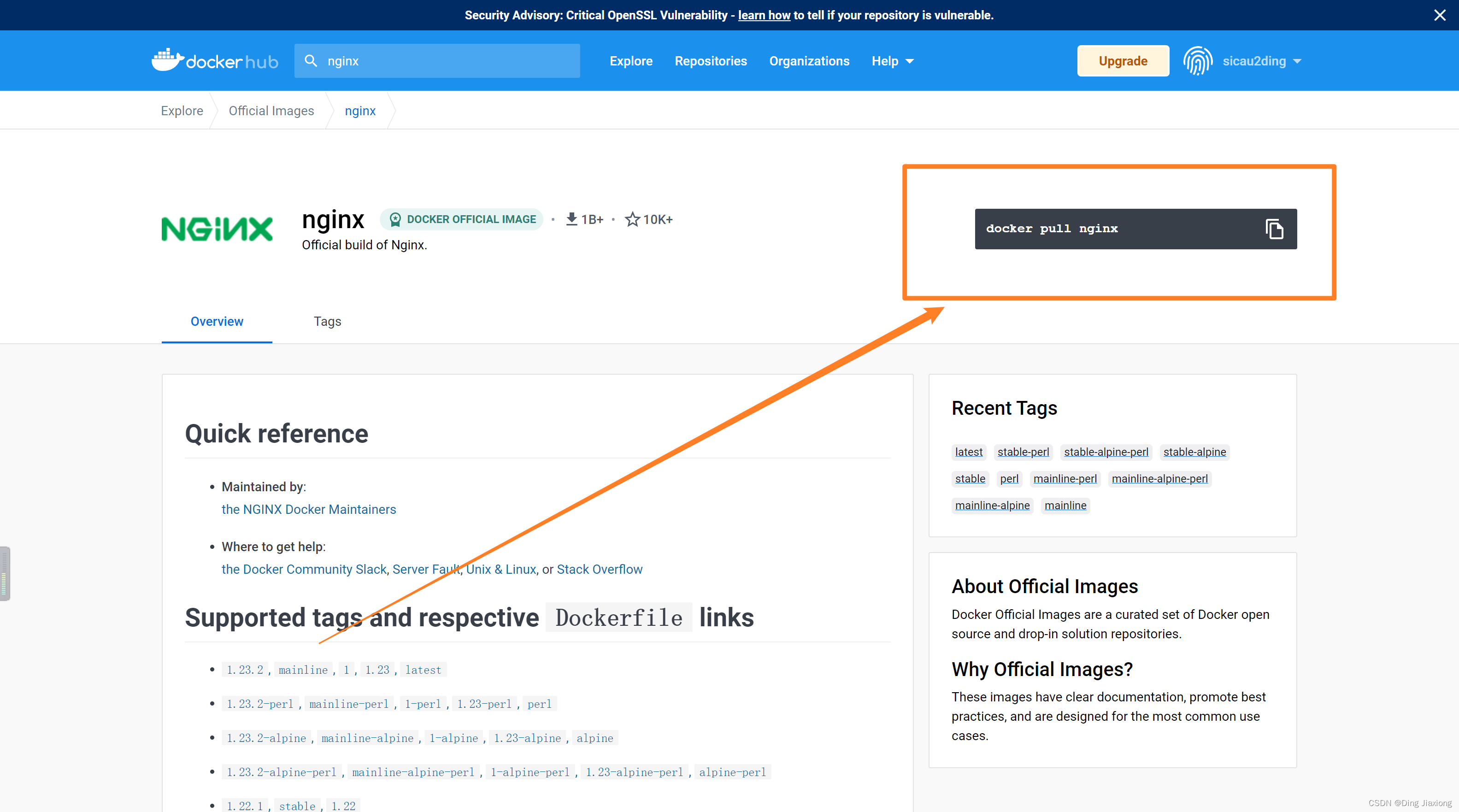Dismiss the security advisory banner
The image size is (1459, 812).
point(1440,15)
